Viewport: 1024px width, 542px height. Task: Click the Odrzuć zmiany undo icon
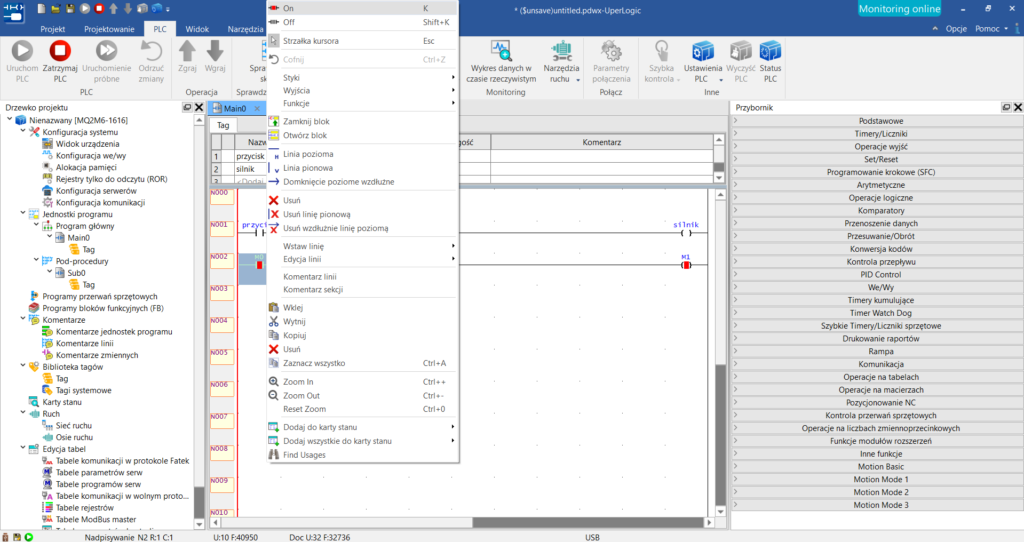151,51
